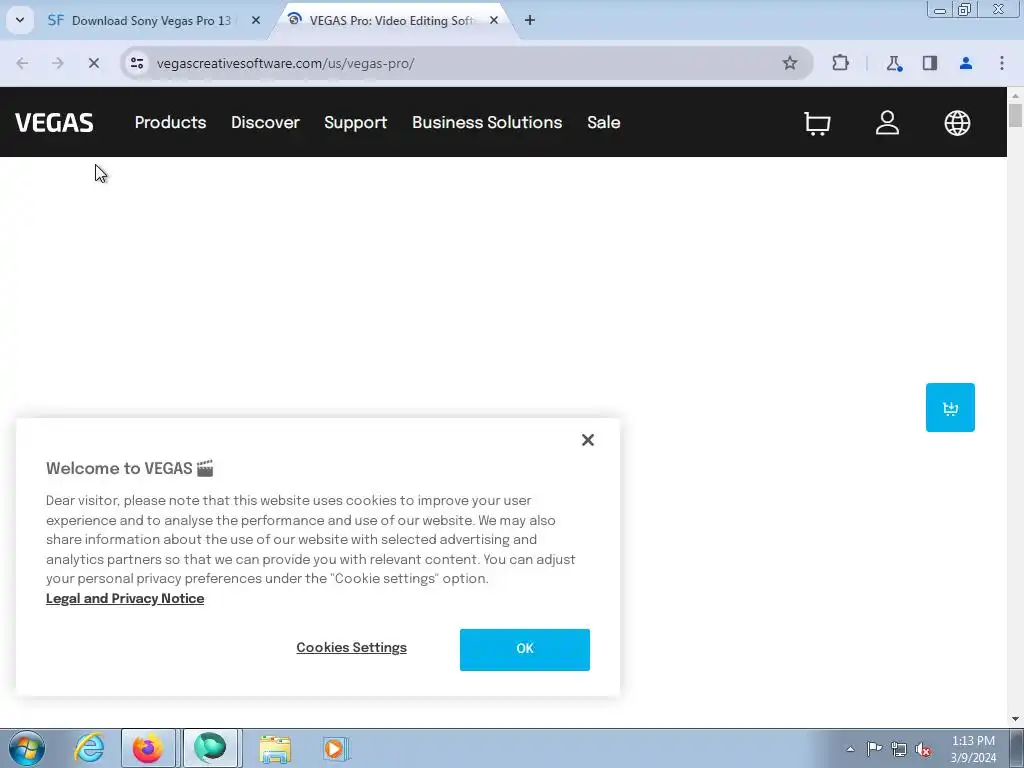
Task: Open the Discover menu
Action: pyautogui.click(x=265, y=123)
